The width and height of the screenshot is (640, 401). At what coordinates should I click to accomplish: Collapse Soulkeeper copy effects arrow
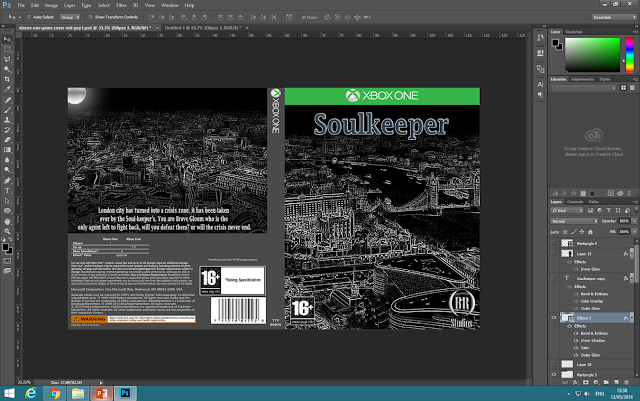(631, 278)
